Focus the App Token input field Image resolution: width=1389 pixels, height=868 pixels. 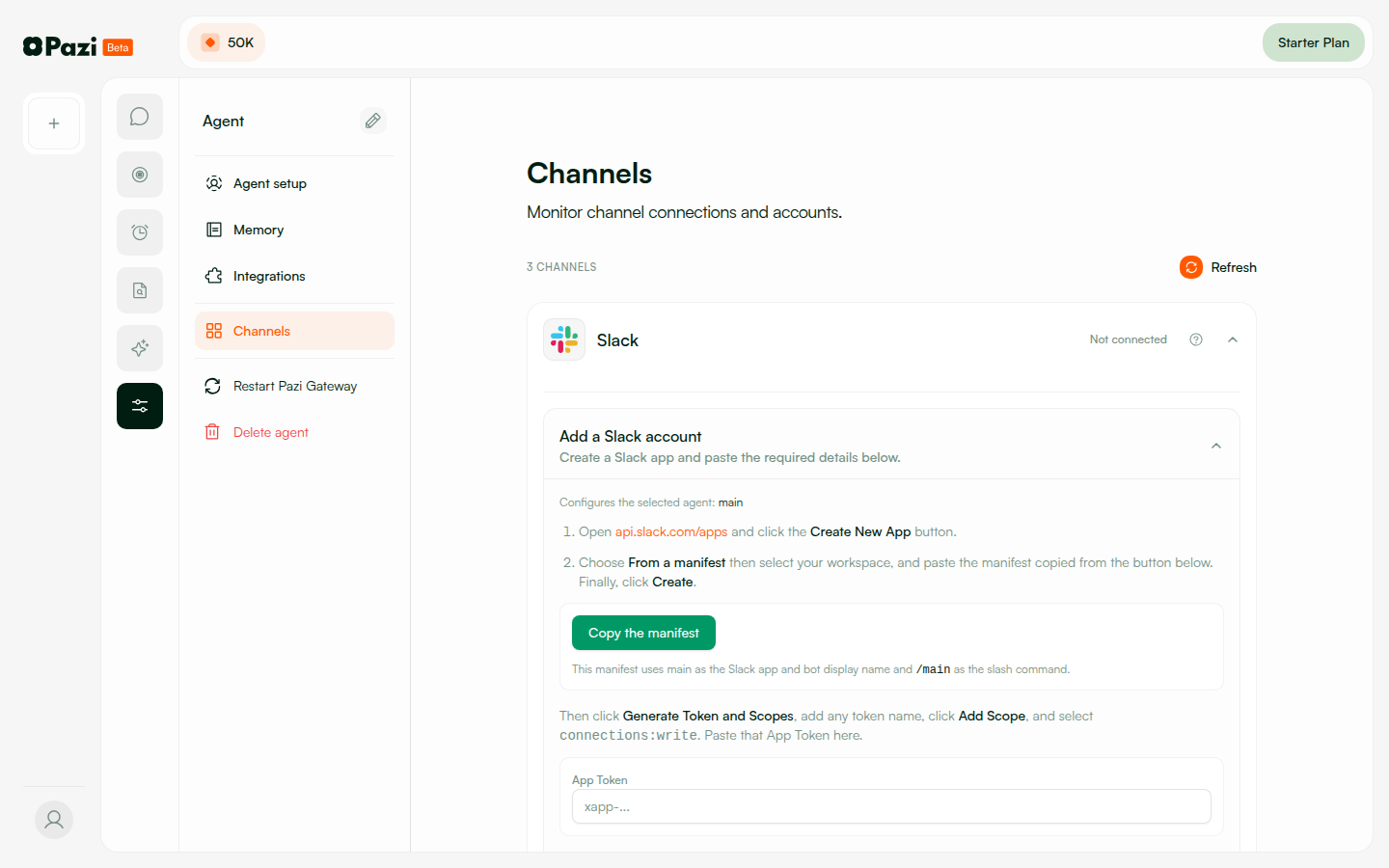891,806
